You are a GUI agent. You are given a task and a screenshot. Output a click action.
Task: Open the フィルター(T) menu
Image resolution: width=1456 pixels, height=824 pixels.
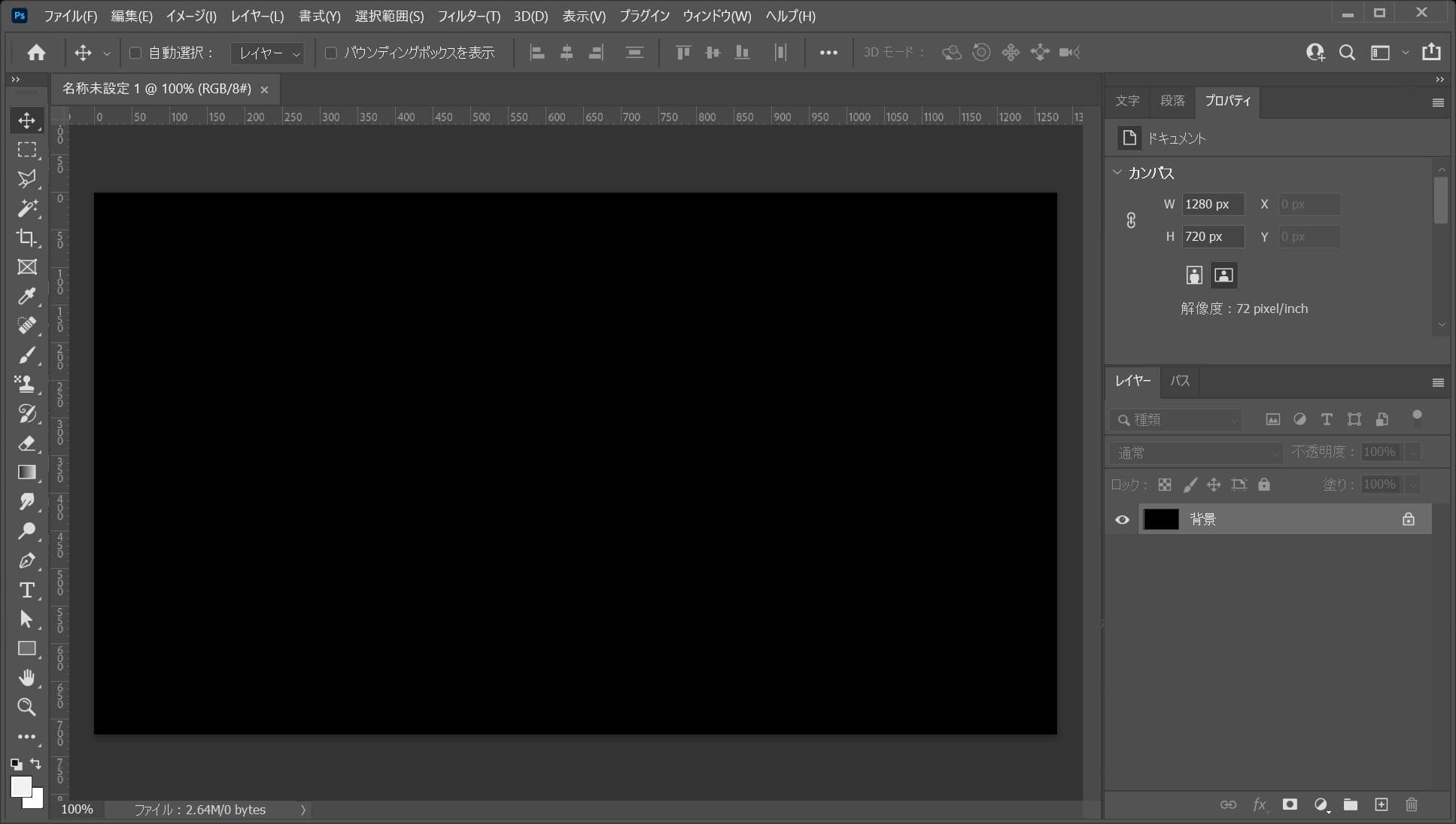[x=468, y=16]
